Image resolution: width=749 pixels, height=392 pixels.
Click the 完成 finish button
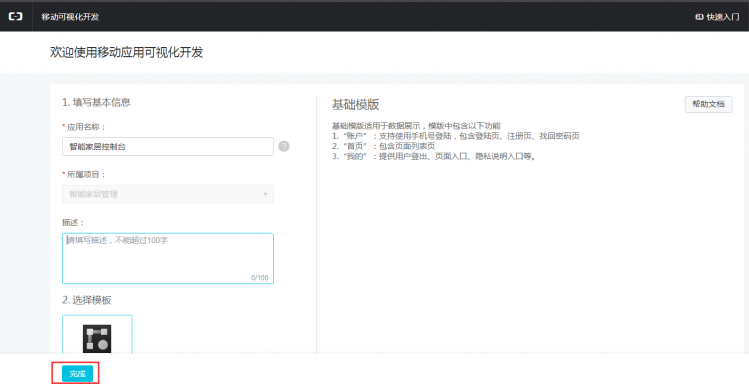(x=77, y=373)
